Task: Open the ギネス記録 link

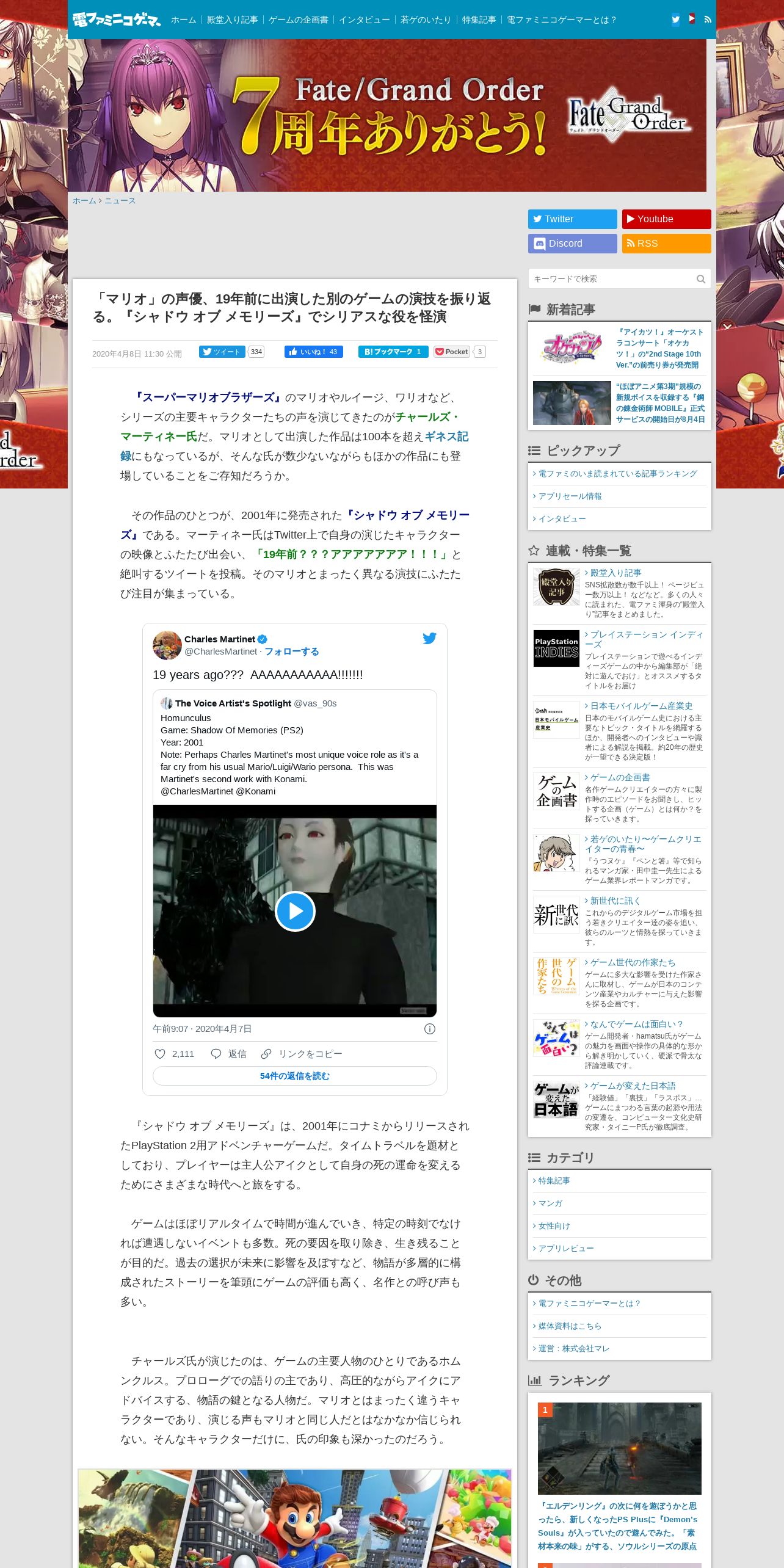Action: click(x=447, y=437)
